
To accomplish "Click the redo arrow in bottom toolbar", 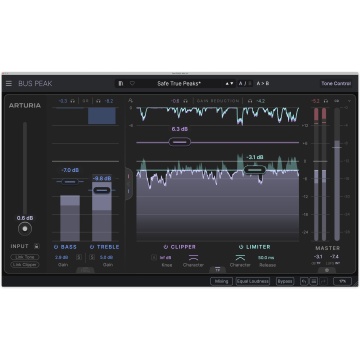I will 324,281.
